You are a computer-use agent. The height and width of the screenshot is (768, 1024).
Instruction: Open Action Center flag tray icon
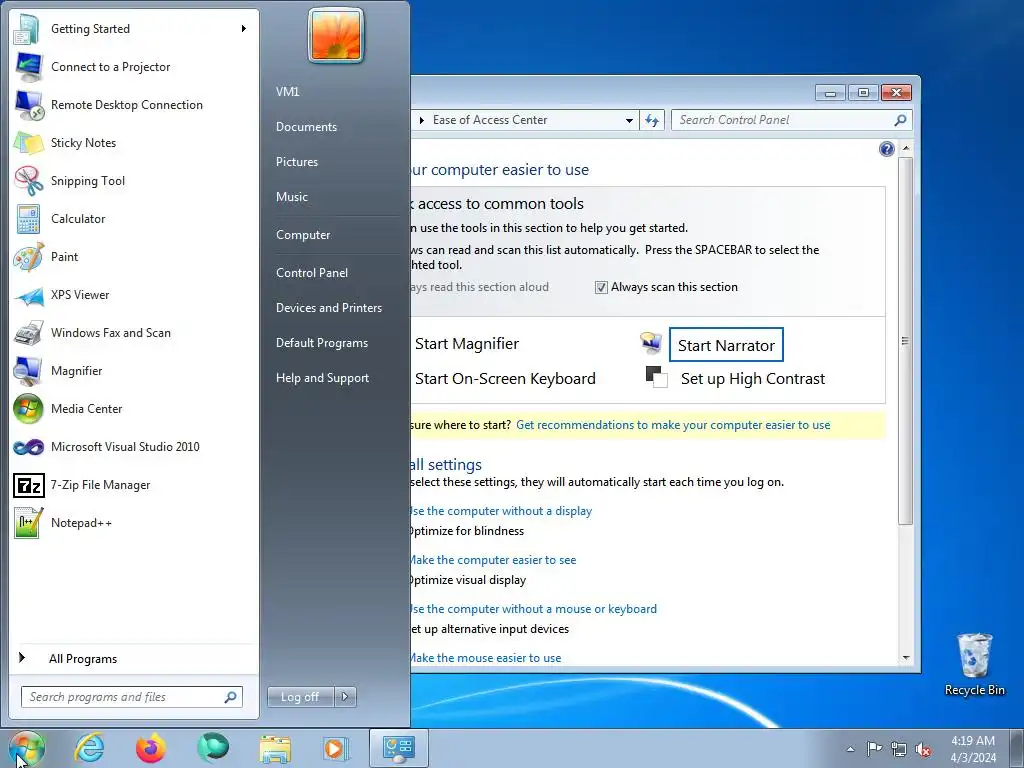coord(874,748)
